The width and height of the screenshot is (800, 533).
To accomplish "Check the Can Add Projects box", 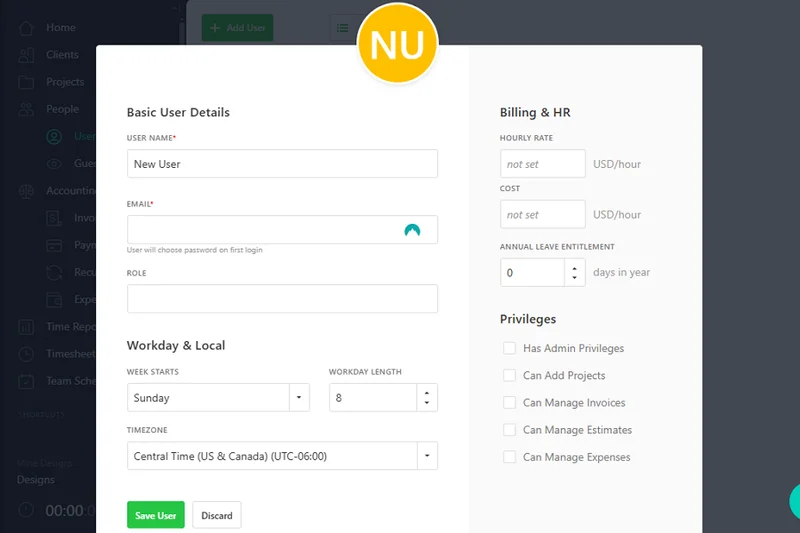I will 509,375.
